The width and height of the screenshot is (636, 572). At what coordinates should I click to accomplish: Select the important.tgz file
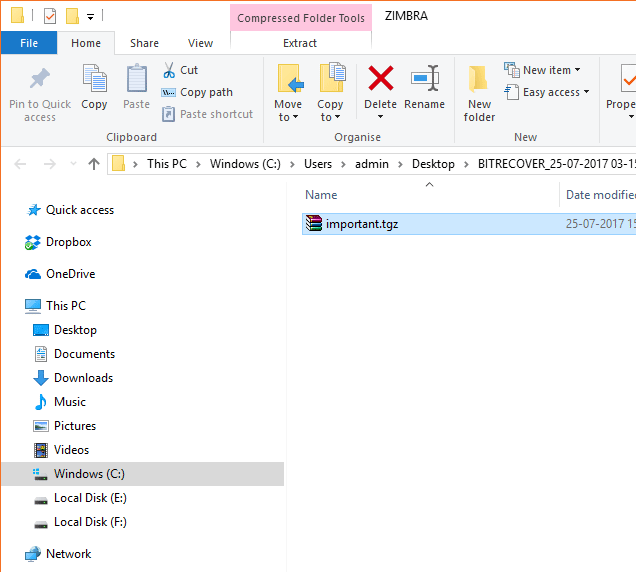click(x=469, y=224)
